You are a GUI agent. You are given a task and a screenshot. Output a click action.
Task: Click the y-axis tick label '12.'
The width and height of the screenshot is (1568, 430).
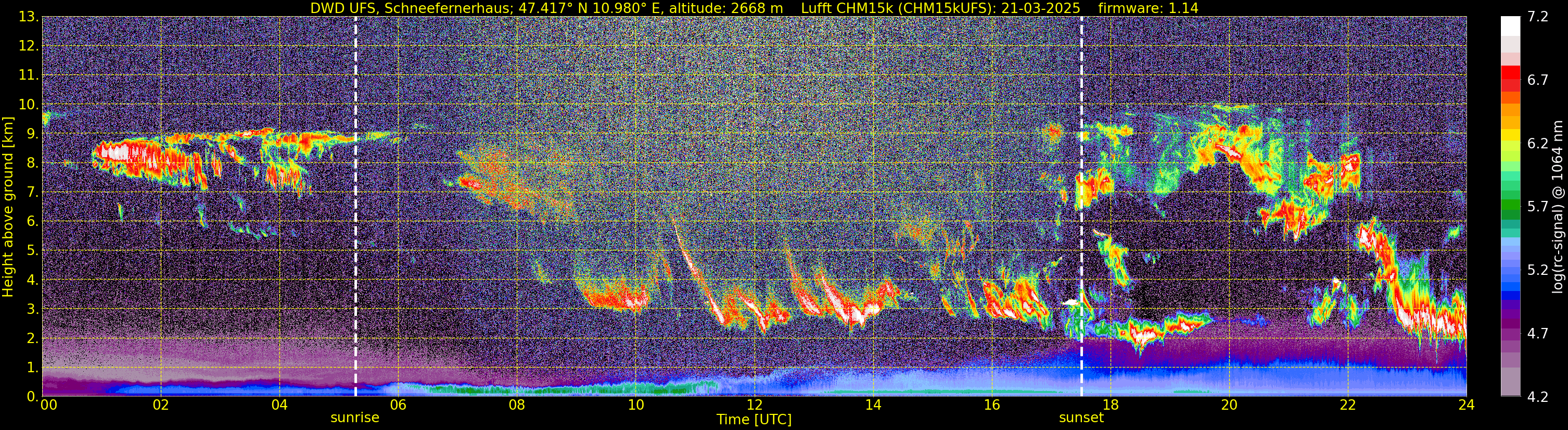click(x=29, y=46)
